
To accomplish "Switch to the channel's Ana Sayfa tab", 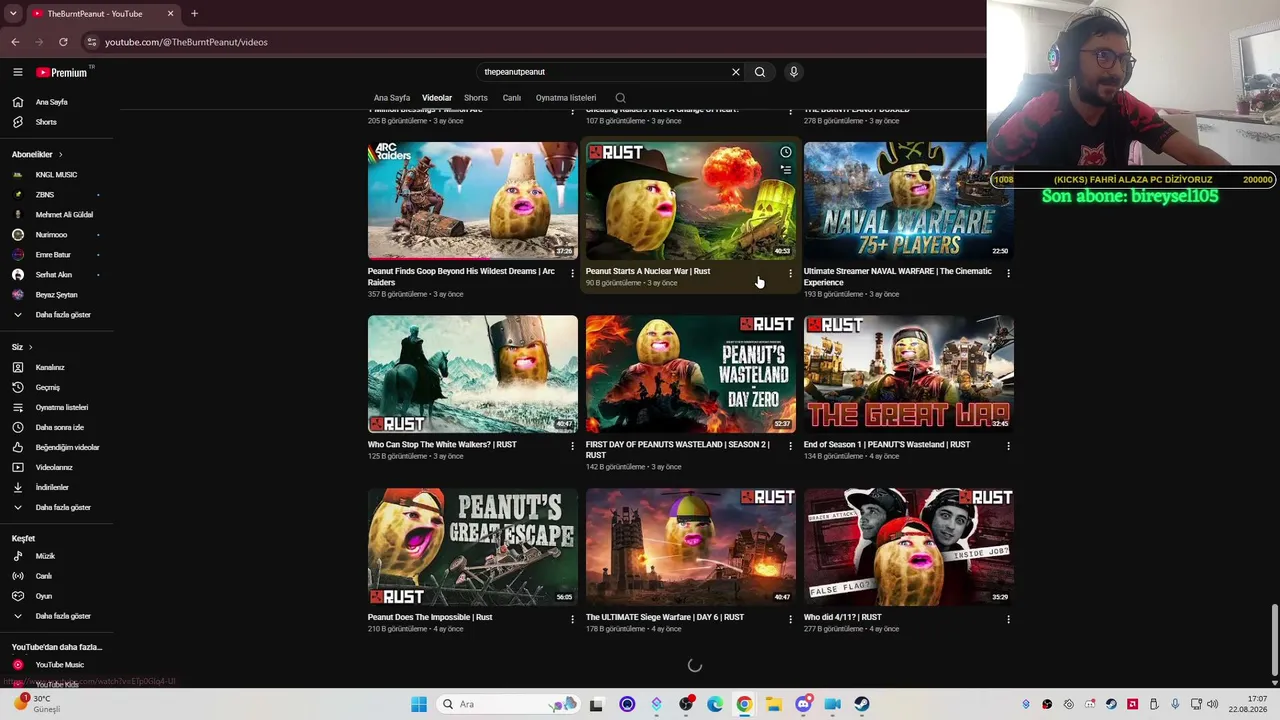I will (392, 98).
